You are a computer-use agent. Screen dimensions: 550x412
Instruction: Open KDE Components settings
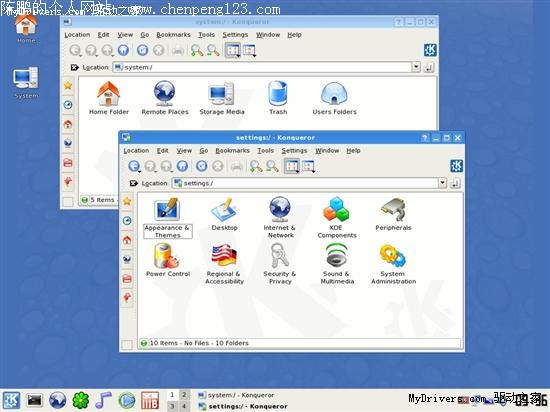pyautogui.click(x=336, y=218)
